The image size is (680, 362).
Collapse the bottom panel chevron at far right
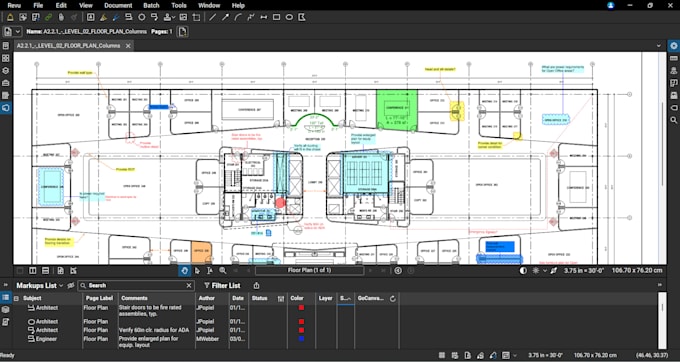(660, 285)
